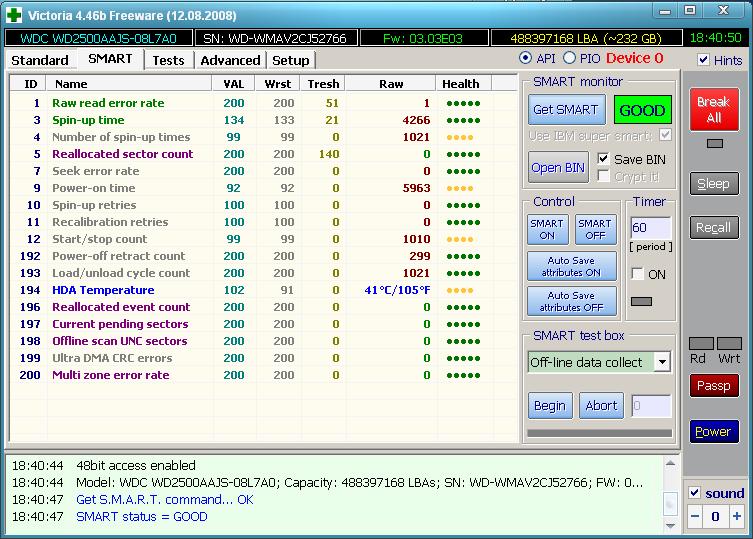Click the Sleep button
Screen dimensions: 753x539
[x=714, y=184]
